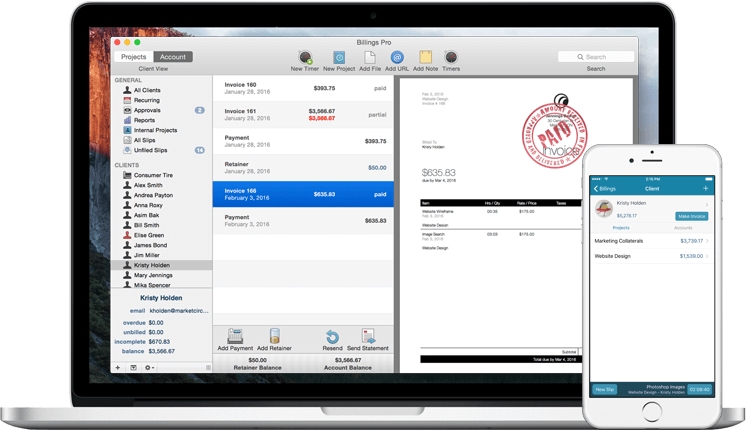The image size is (747, 430).
Task: Tap New Slip on phone
Action: [604, 390]
